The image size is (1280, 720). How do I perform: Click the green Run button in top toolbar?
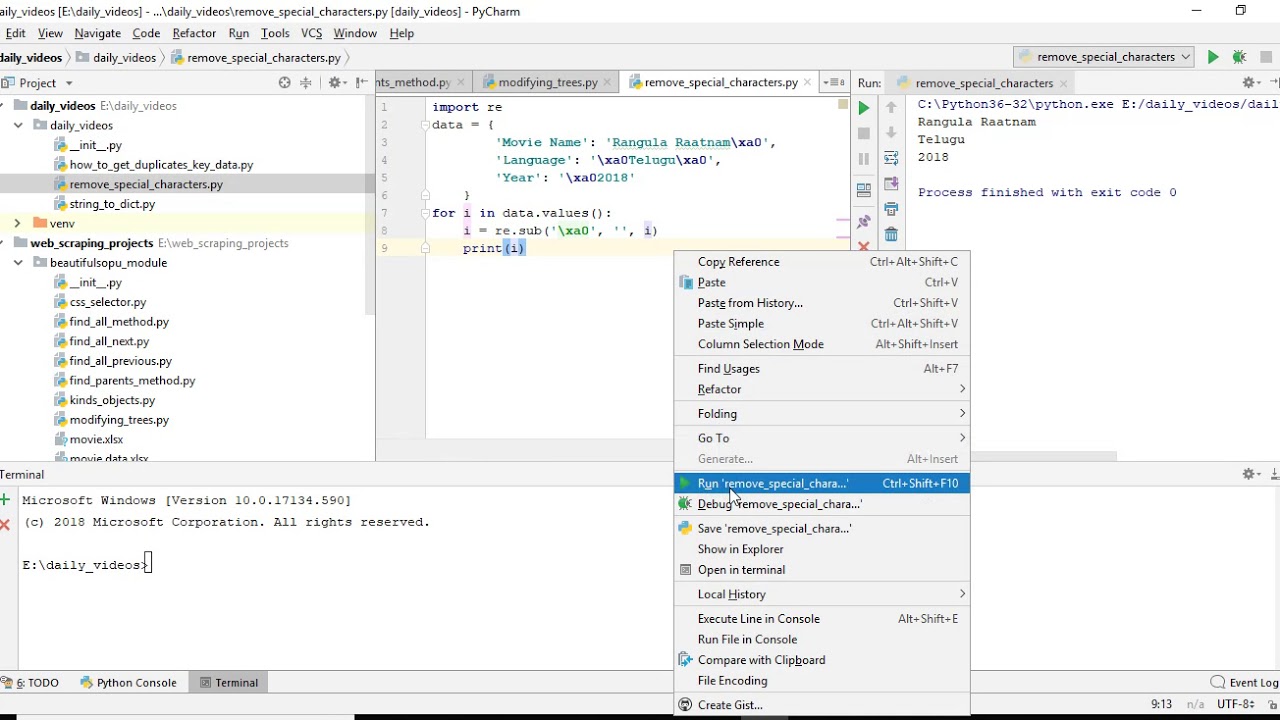(x=1213, y=57)
